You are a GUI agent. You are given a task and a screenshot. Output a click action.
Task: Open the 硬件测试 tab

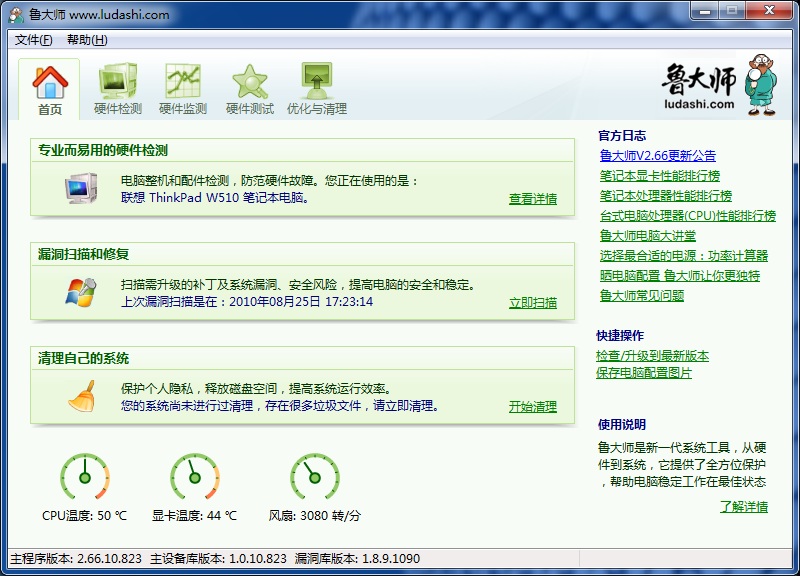tap(249, 90)
